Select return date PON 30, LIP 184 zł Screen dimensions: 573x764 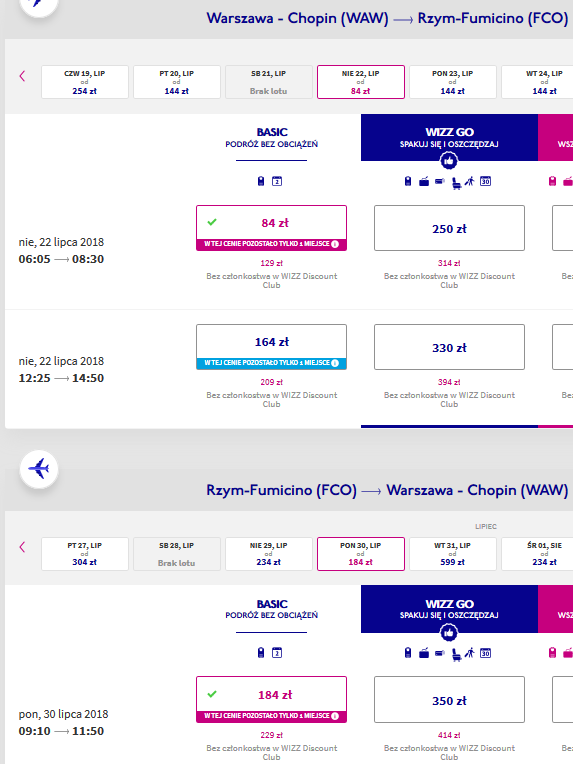coord(361,554)
